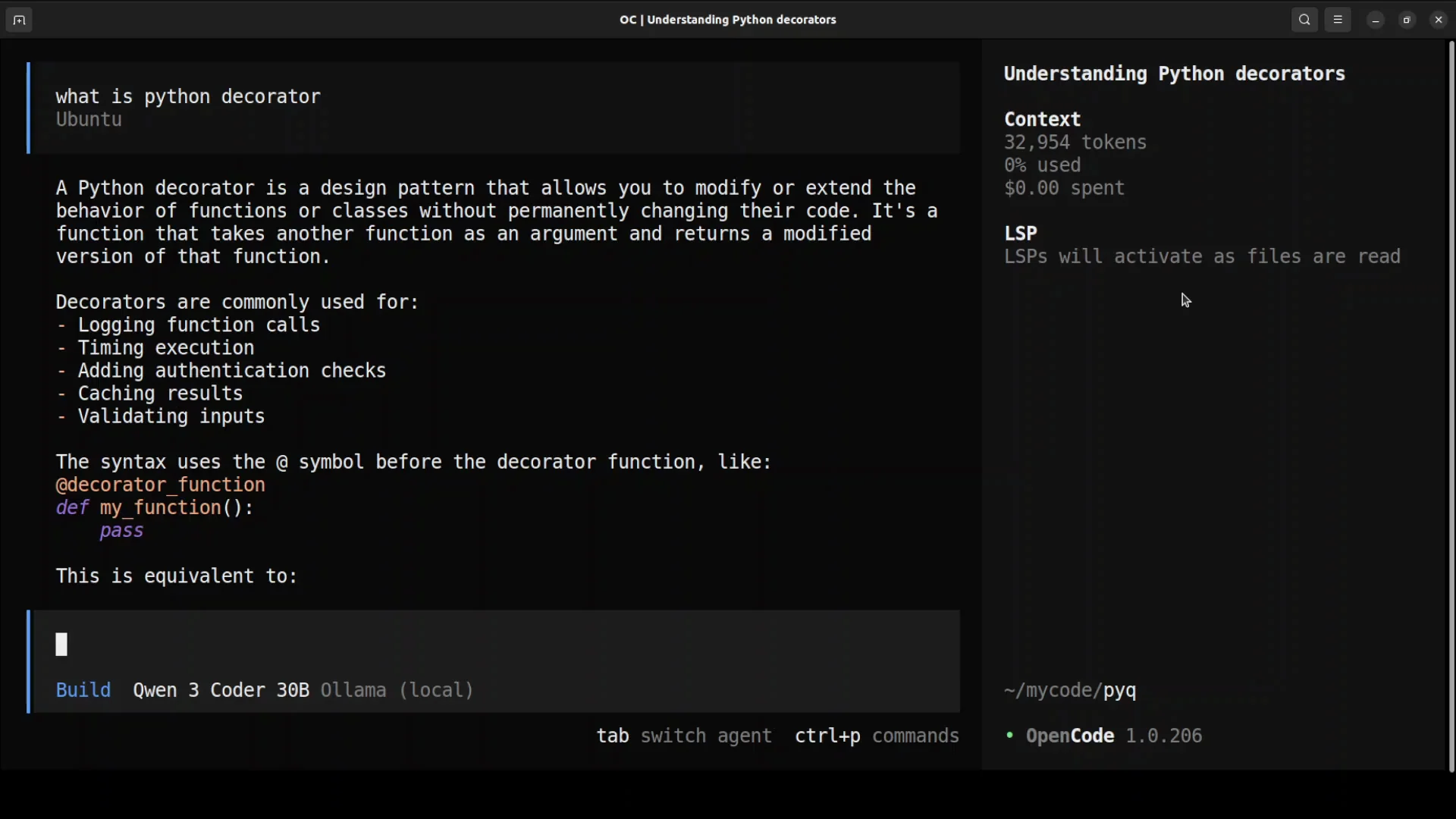Click the ctrl+p commands hint

tap(877, 736)
